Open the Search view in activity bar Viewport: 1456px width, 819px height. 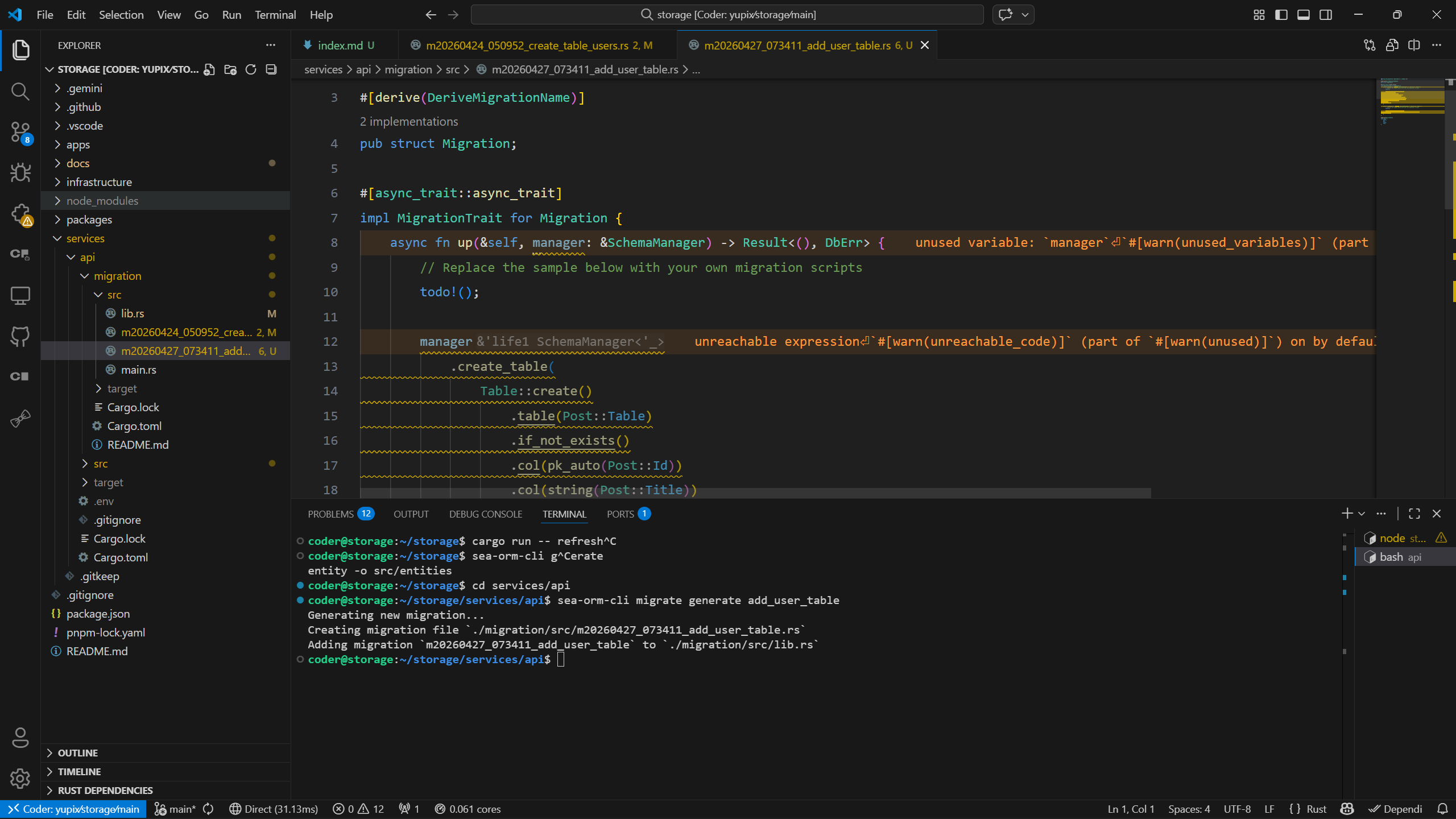[20, 91]
